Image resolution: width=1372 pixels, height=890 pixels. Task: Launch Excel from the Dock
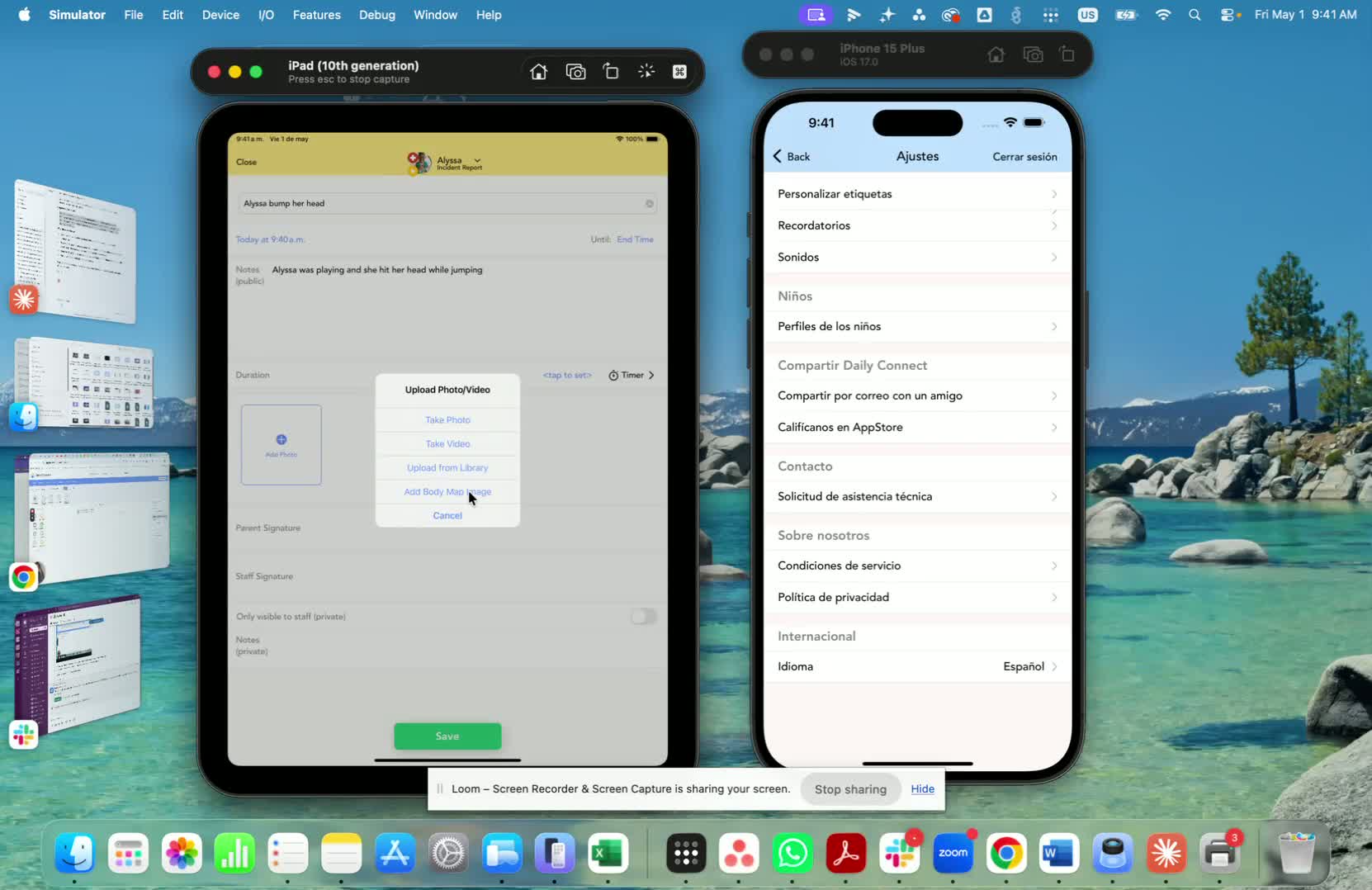coord(608,853)
